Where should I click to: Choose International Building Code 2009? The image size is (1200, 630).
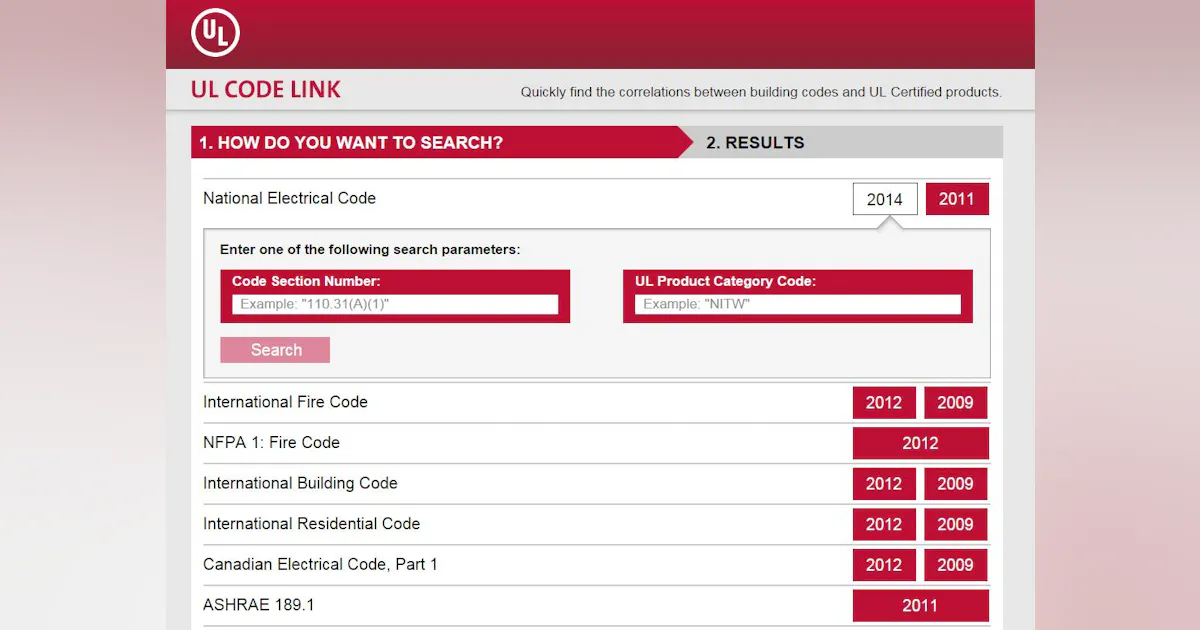click(x=956, y=484)
